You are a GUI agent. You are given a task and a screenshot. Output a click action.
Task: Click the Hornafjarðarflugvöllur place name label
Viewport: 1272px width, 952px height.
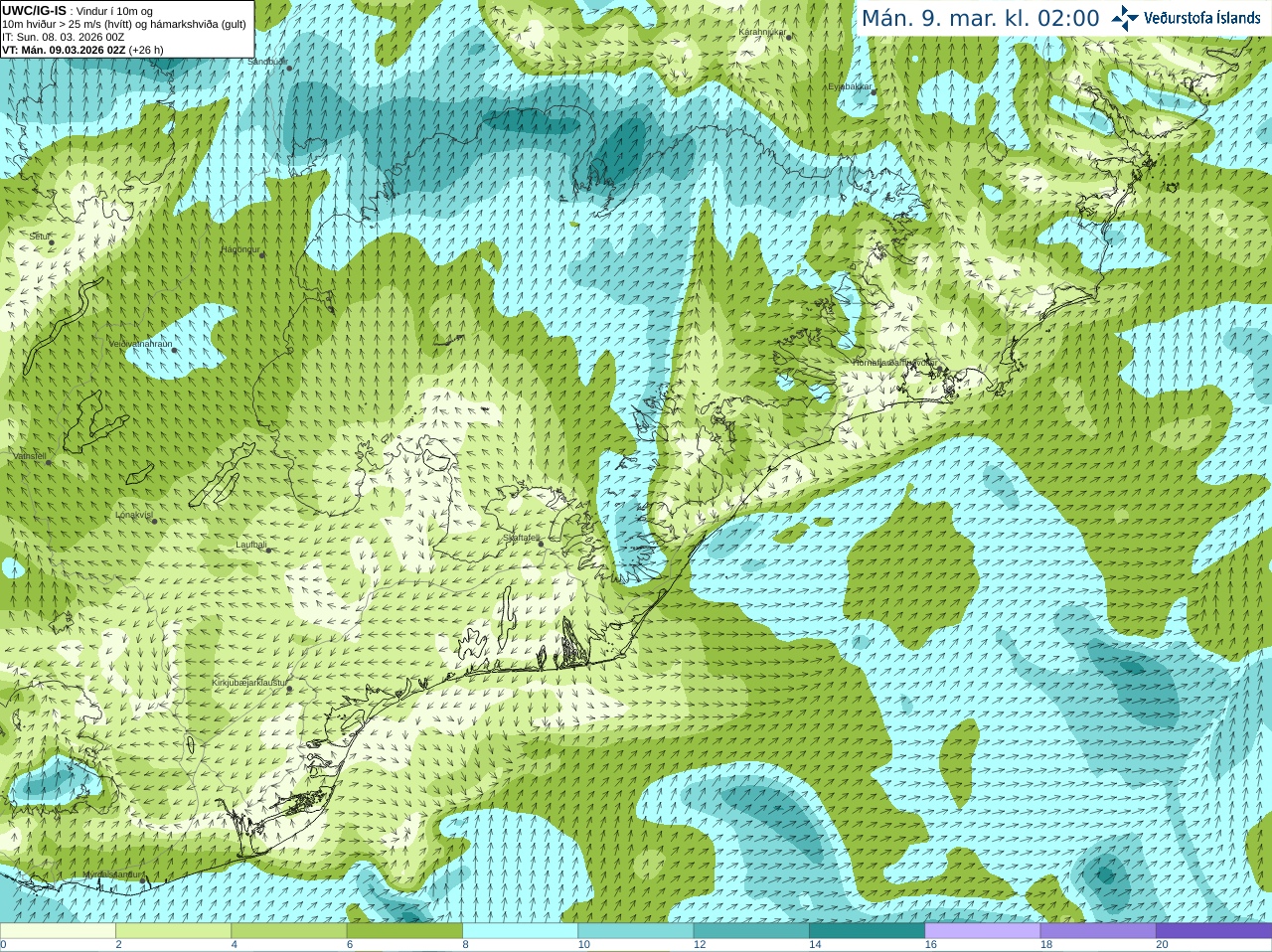[x=893, y=363]
